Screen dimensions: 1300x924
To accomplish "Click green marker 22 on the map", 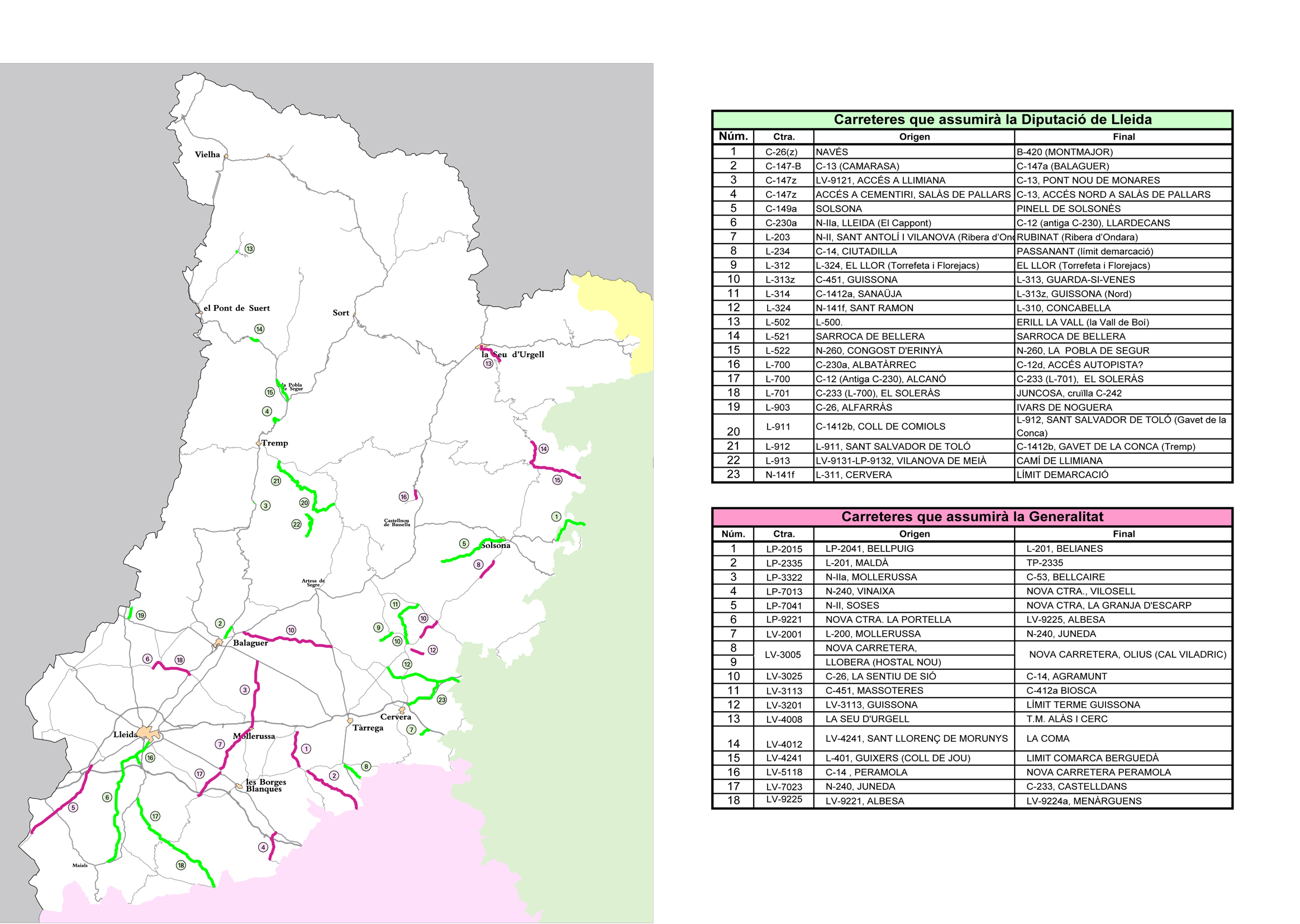I will coord(297,525).
